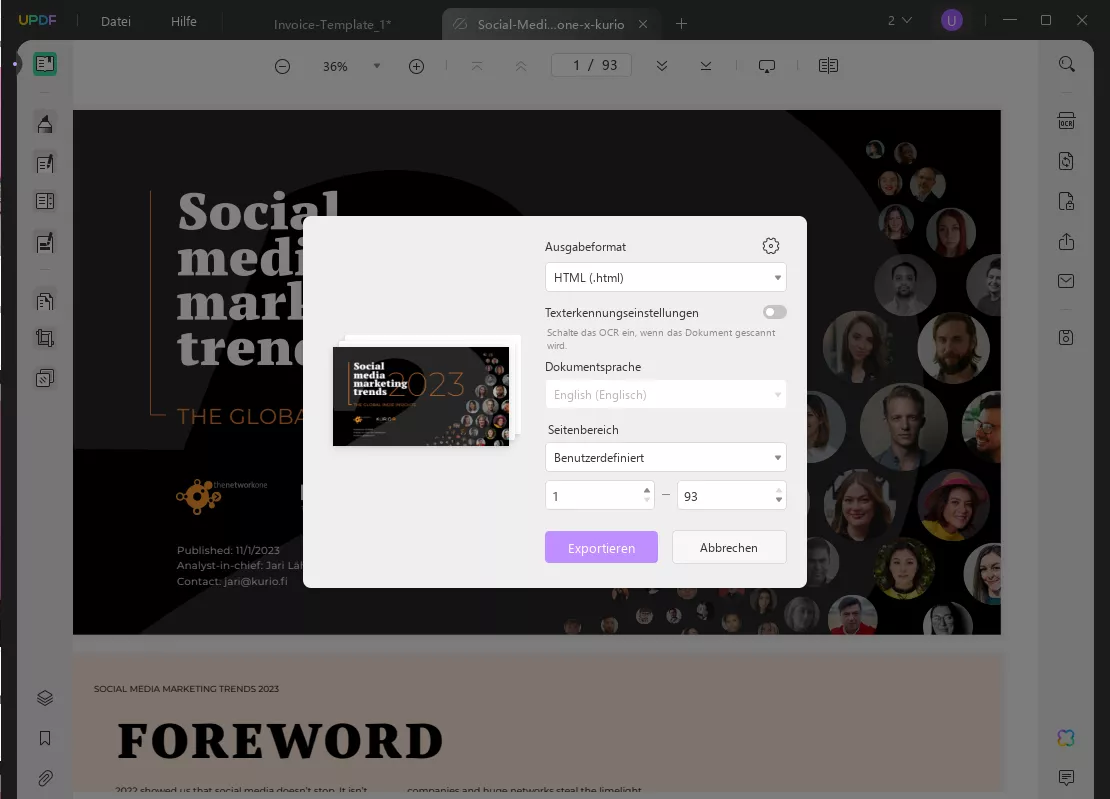
Task: Click the document preview thumbnail
Action: tap(420, 396)
